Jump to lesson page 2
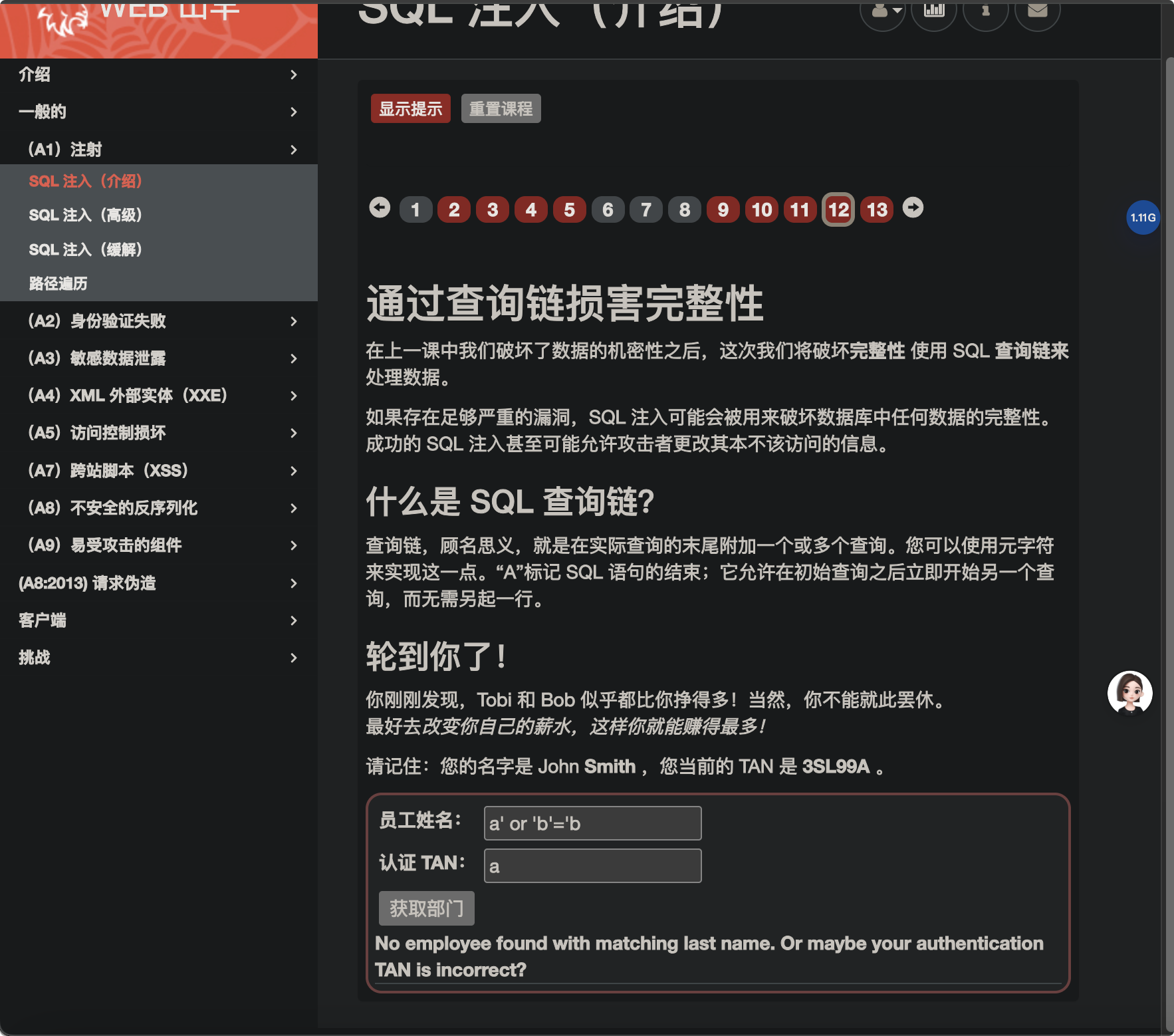Screen dimensions: 1174x1036 [454, 210]
